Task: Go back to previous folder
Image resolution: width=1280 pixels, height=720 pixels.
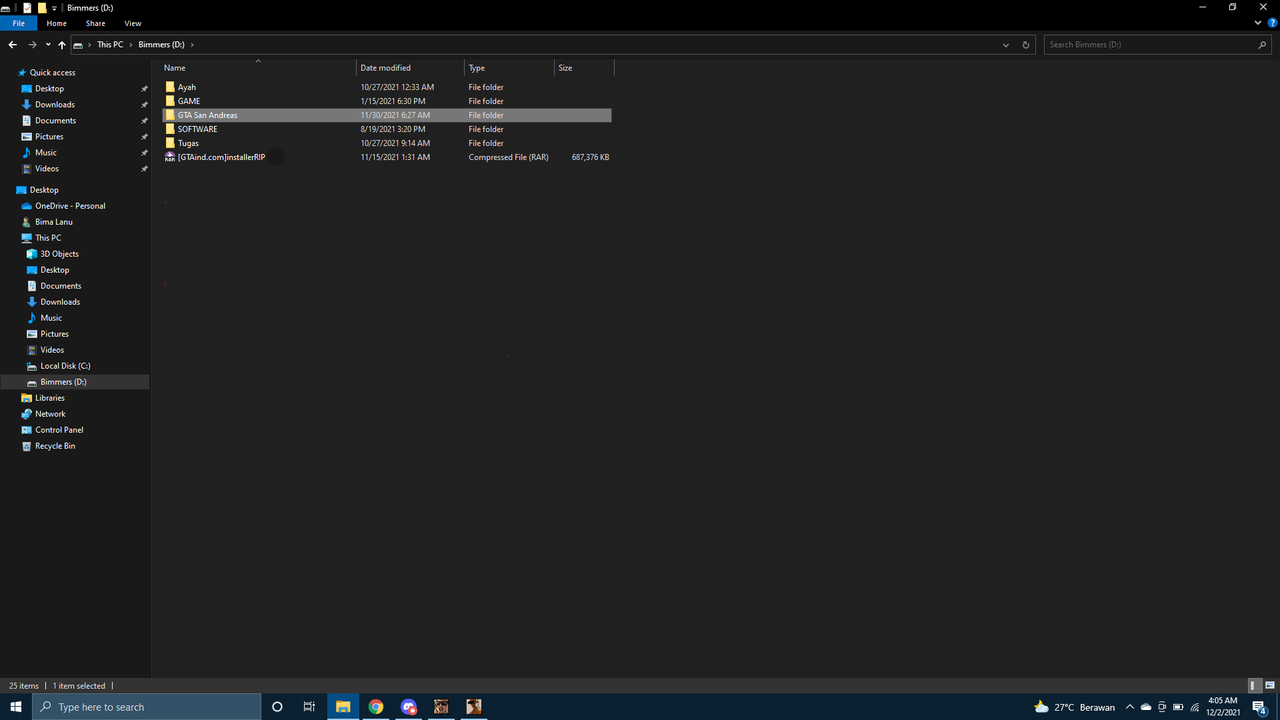Action: tap(13, 45)
